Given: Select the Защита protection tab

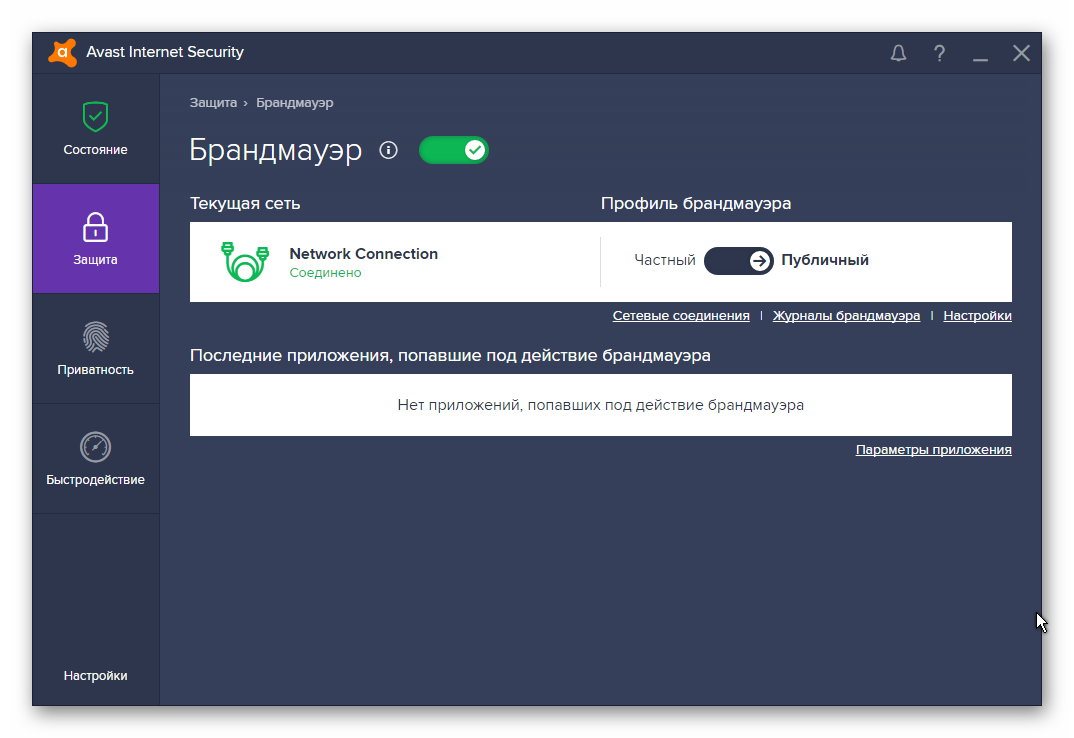Looking at the screenshot, I should pos(95,238).
